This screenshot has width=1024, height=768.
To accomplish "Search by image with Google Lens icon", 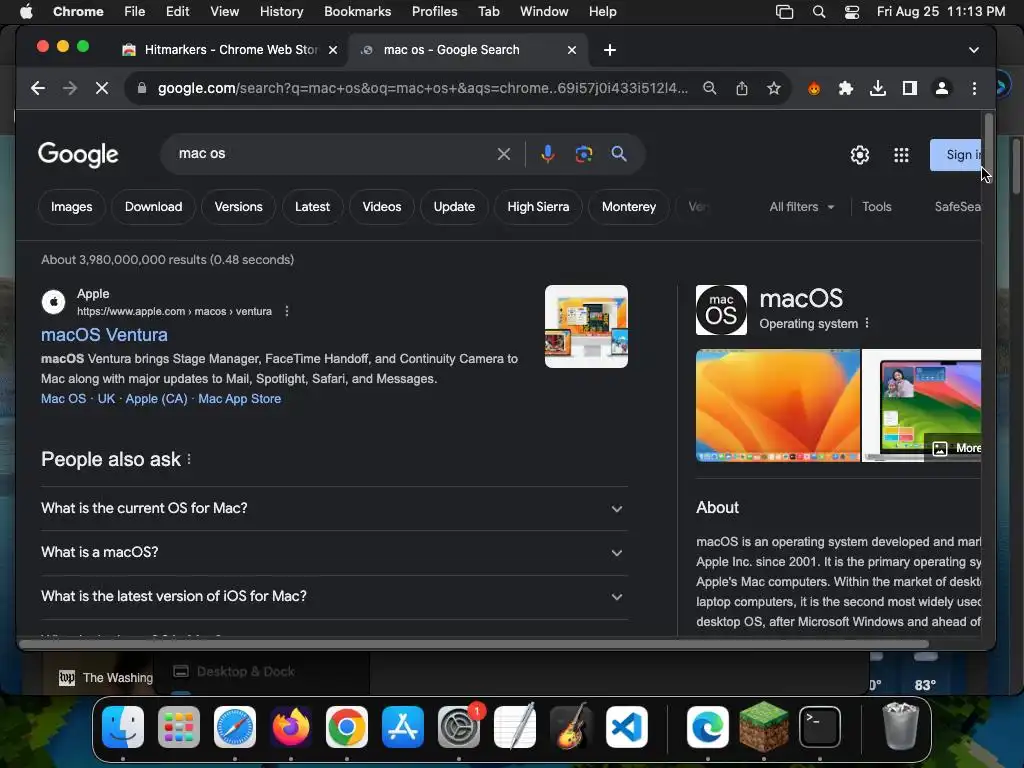I will click(584, 154).
